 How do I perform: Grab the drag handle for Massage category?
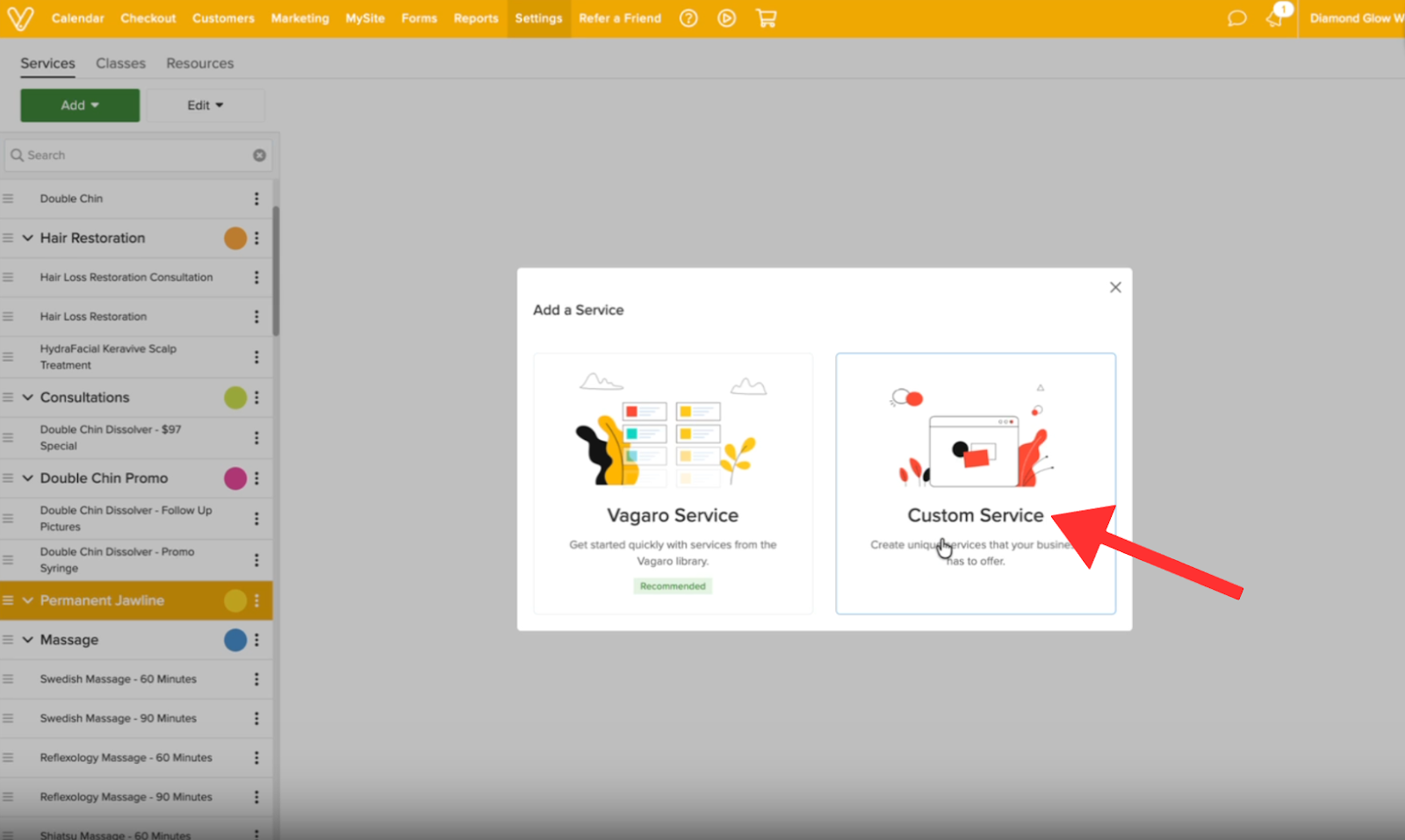(x=8, y=640)
